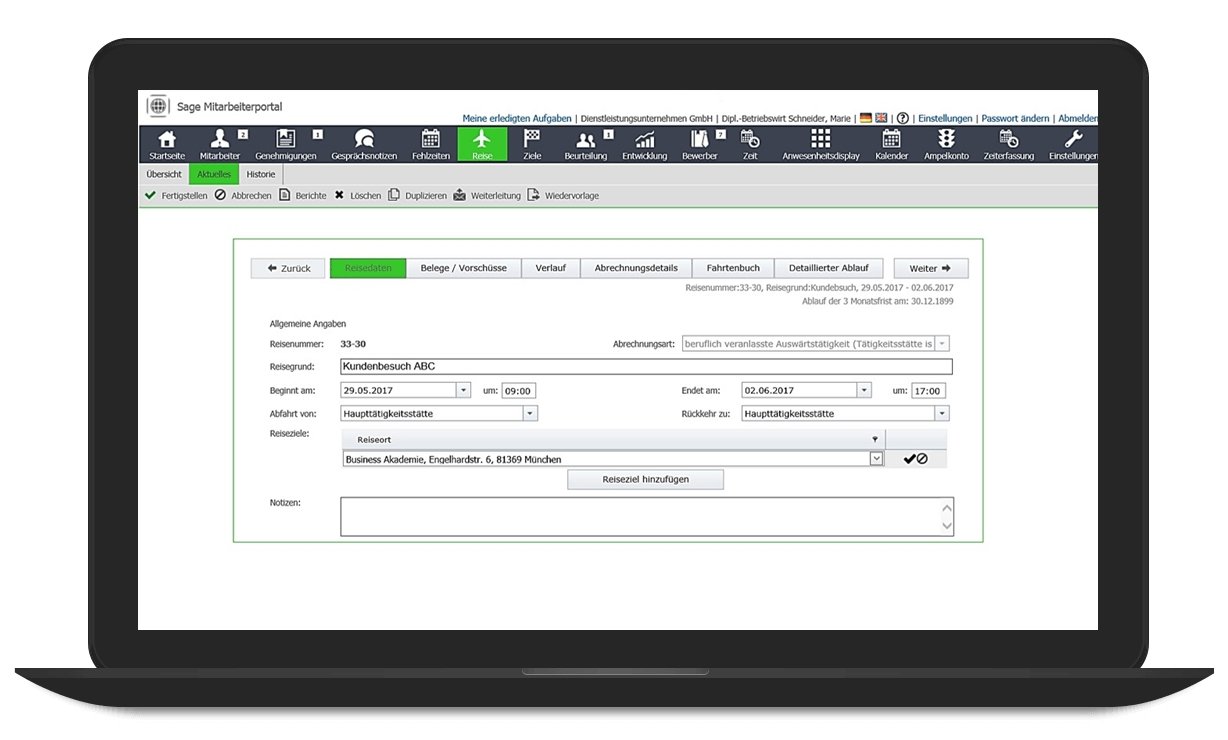This screenshot has height=740, width=1228.
Task: Open the Belege / Vorschüsse tab
Action: [x=464, y=268]
